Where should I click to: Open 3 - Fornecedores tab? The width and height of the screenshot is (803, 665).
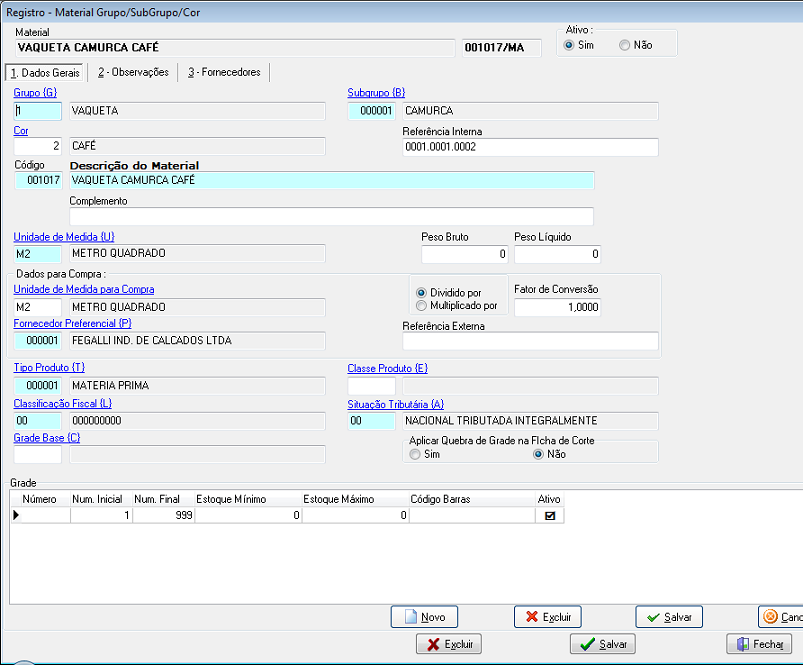224,72
